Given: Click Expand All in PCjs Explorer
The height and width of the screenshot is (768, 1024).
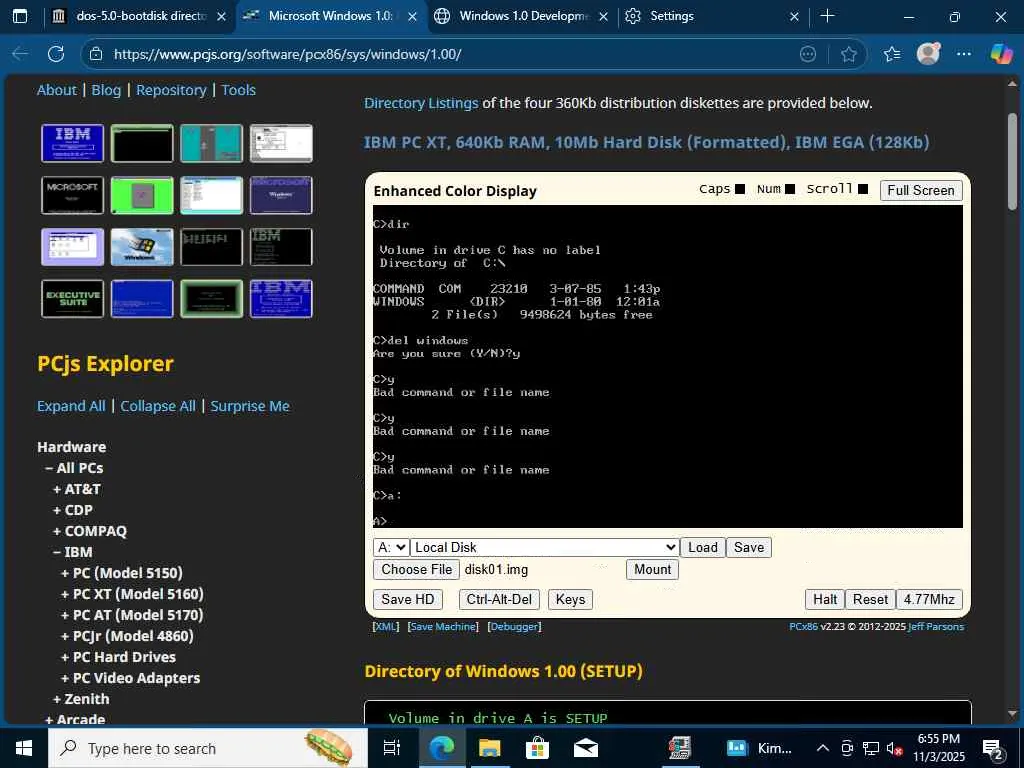Looking at the screenshot, I should pos(71,406).
